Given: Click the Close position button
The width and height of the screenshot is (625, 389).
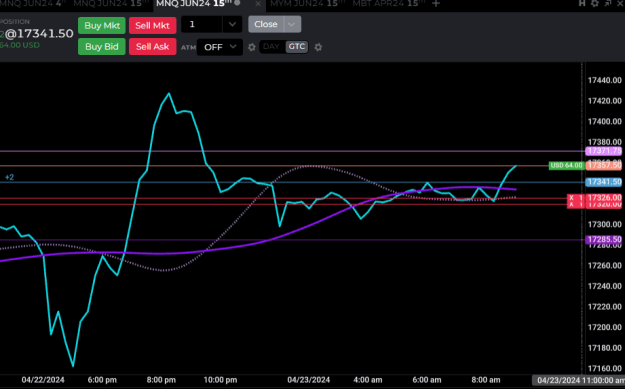Looking at the screenshot, I should [266, 24].
